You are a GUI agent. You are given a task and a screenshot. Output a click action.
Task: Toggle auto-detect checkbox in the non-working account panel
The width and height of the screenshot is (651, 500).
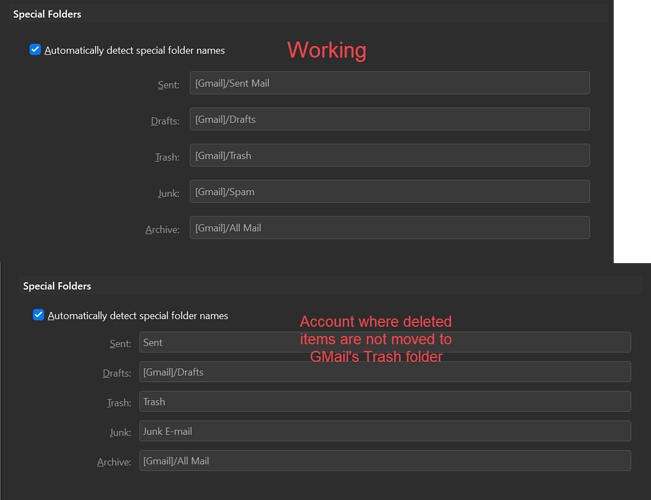point(39,315)
